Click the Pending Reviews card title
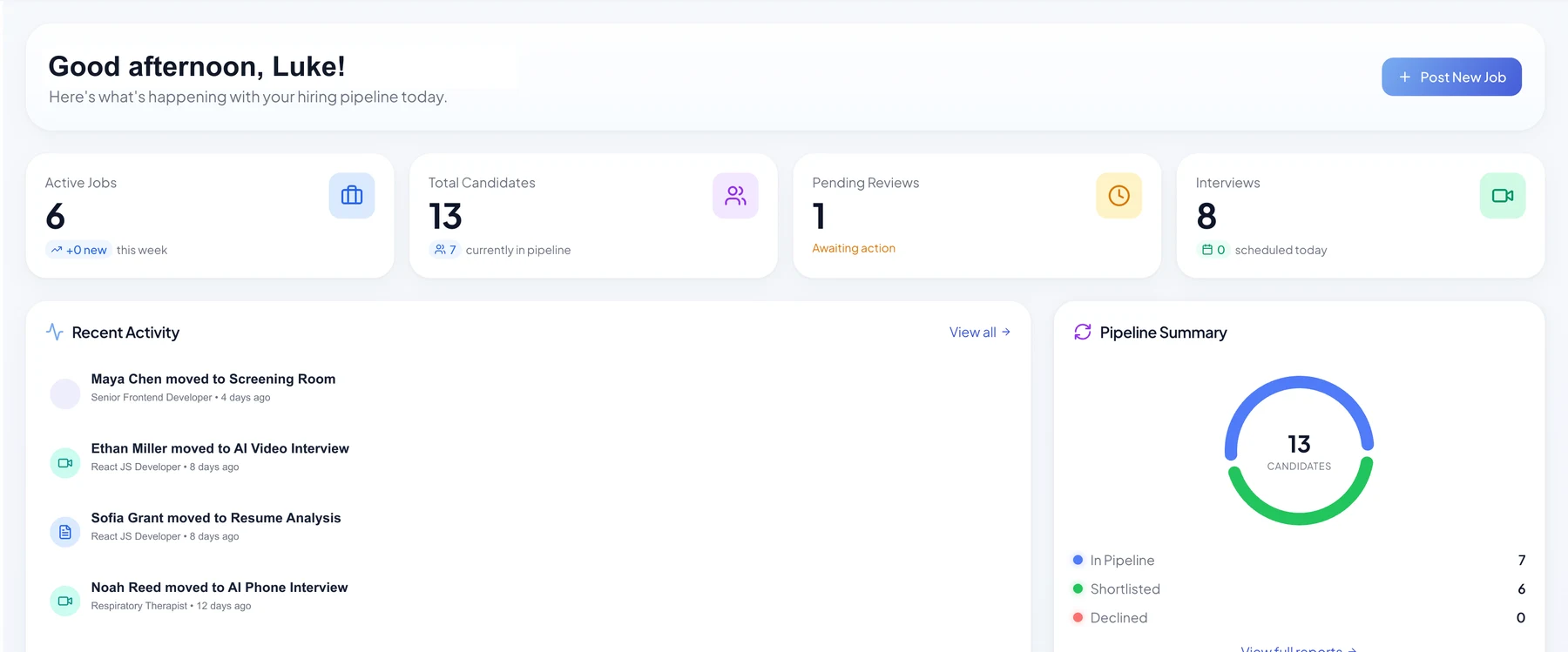 point(866,183)
